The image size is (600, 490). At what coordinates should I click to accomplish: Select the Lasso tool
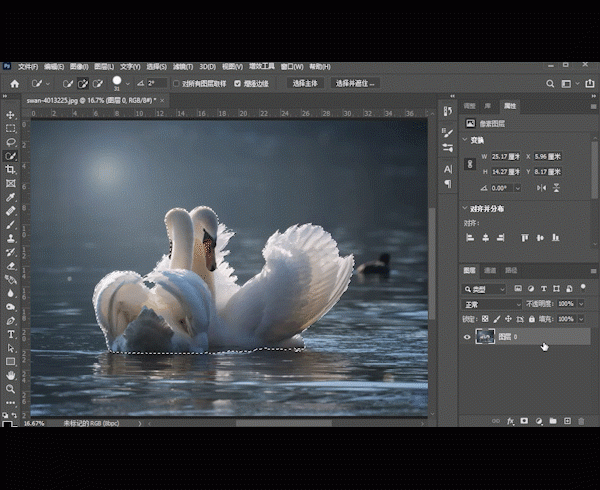pos(11,142)
